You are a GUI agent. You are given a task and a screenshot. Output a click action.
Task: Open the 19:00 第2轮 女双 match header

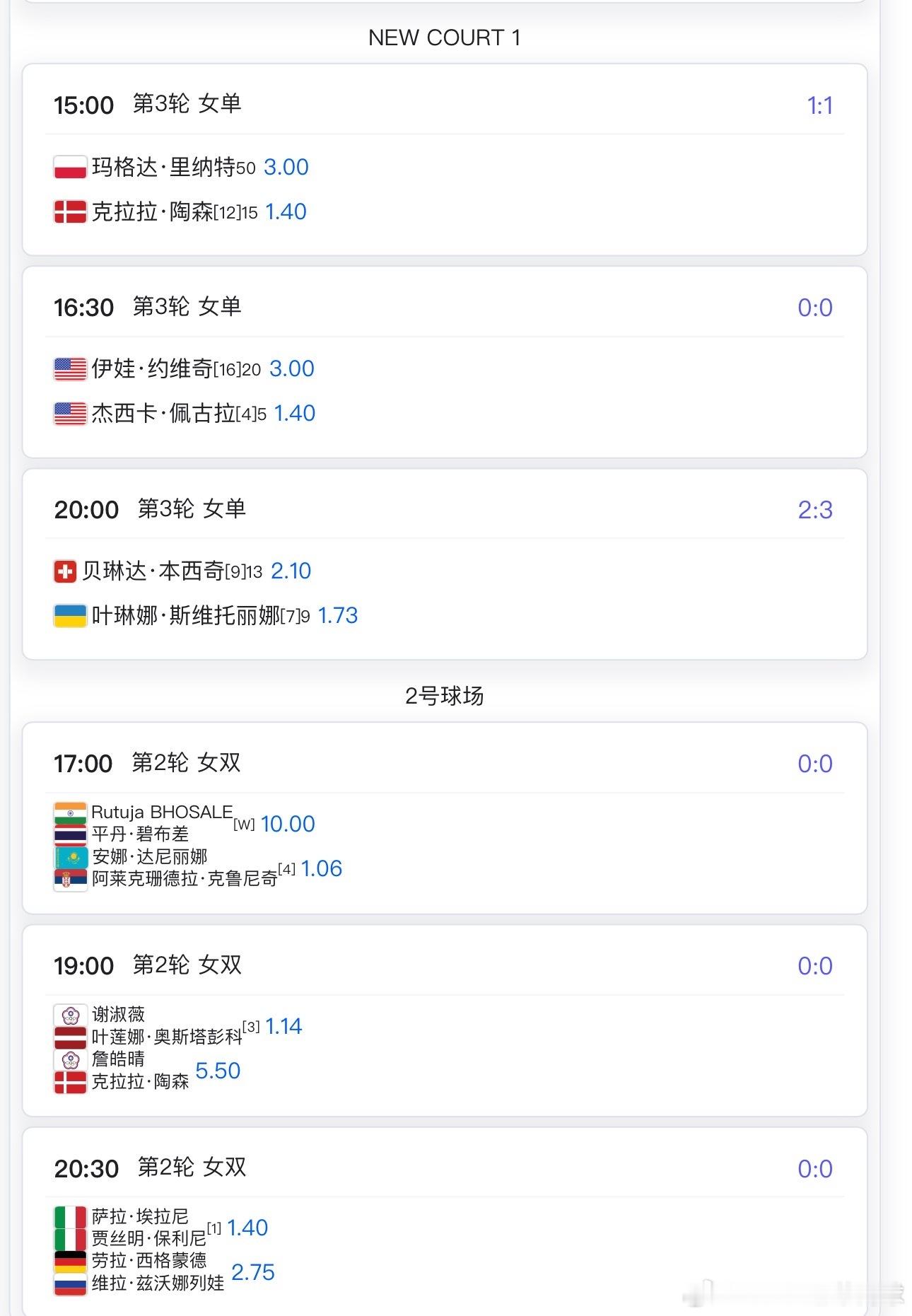coord(445,966)
